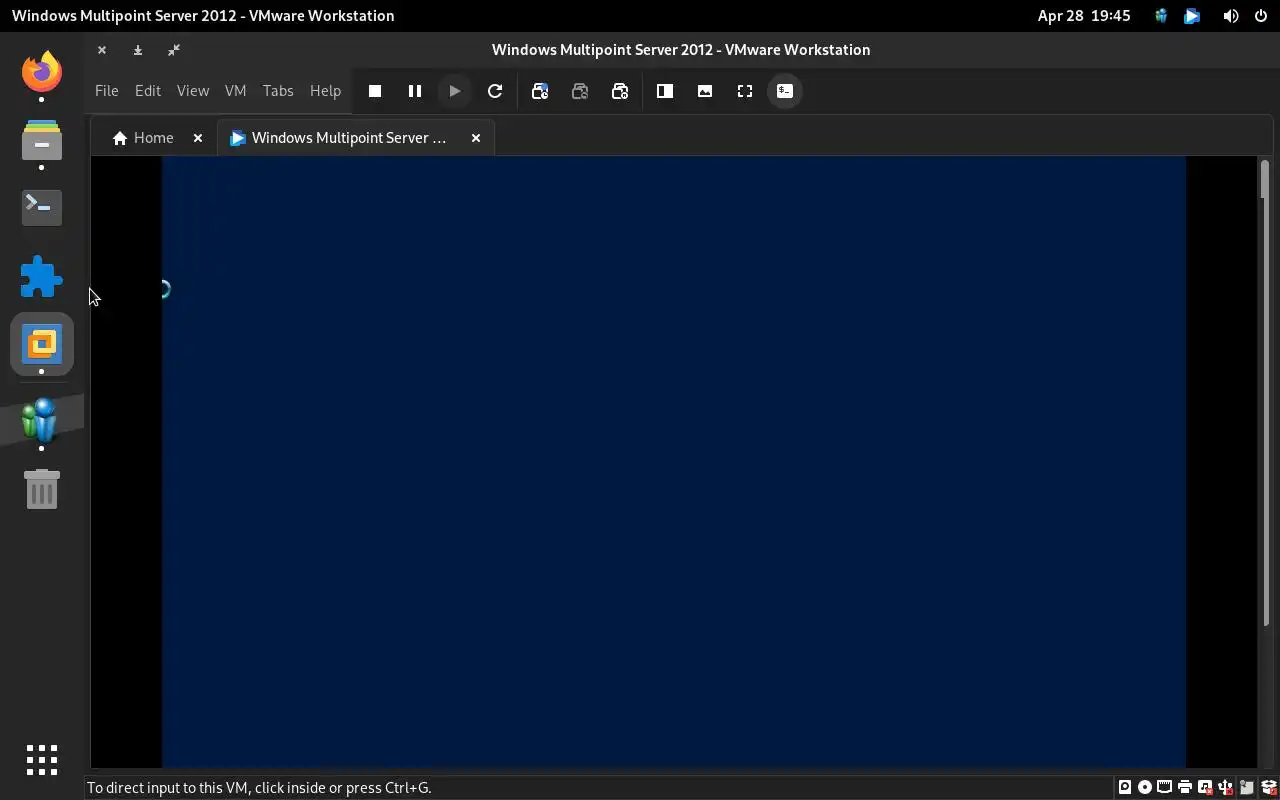Click the message log status icon
Screen dimensions: 1280x800
[x=1248, y=787]
